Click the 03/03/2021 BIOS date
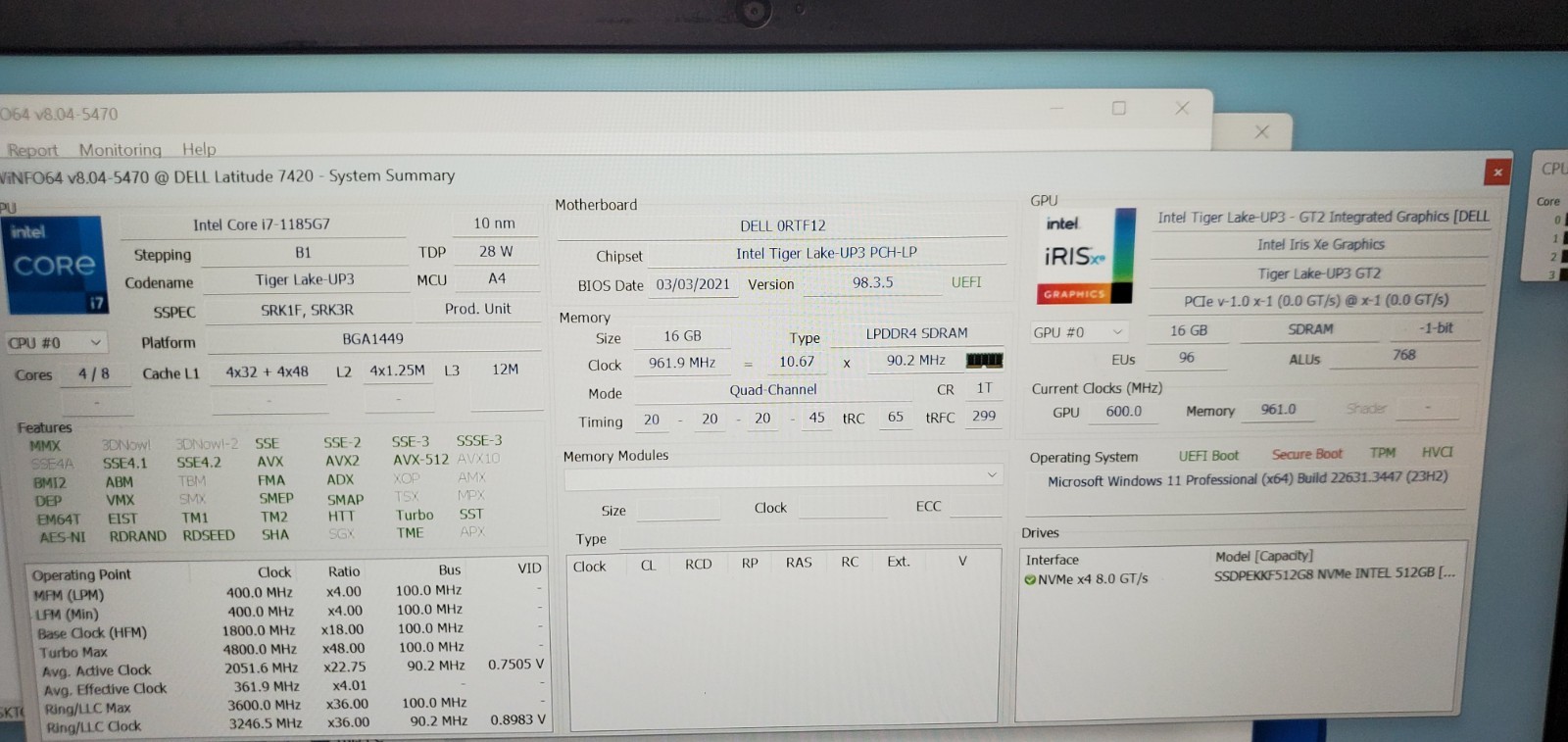The height and width of the screenshot is (742, 1568). (x=693, y=284)
